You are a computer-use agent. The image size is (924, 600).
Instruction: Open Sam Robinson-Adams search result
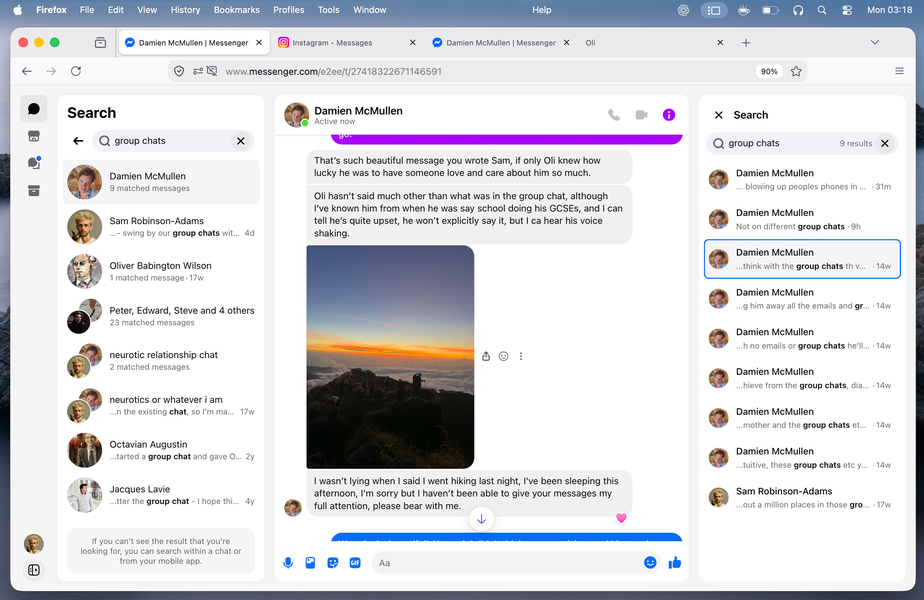coord(161,227)
